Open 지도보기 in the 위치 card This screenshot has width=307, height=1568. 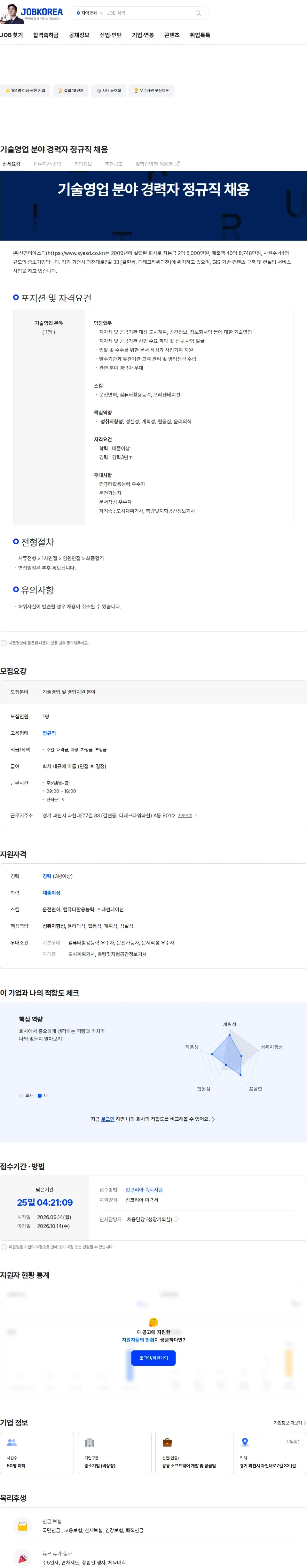pos(294,1441)
